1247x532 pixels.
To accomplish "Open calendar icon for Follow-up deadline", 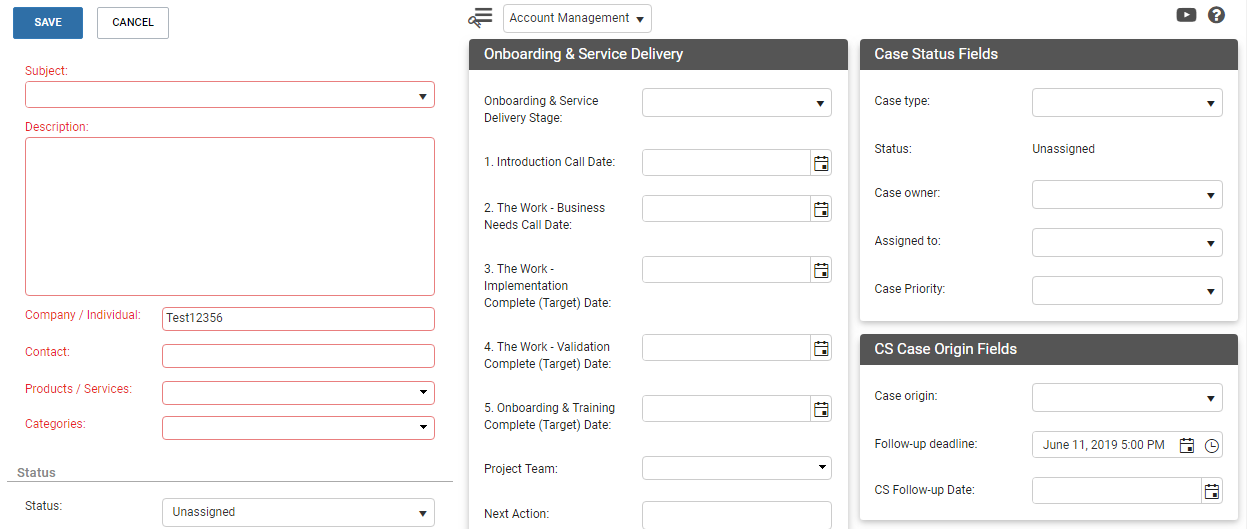I will click(1187, 446).
